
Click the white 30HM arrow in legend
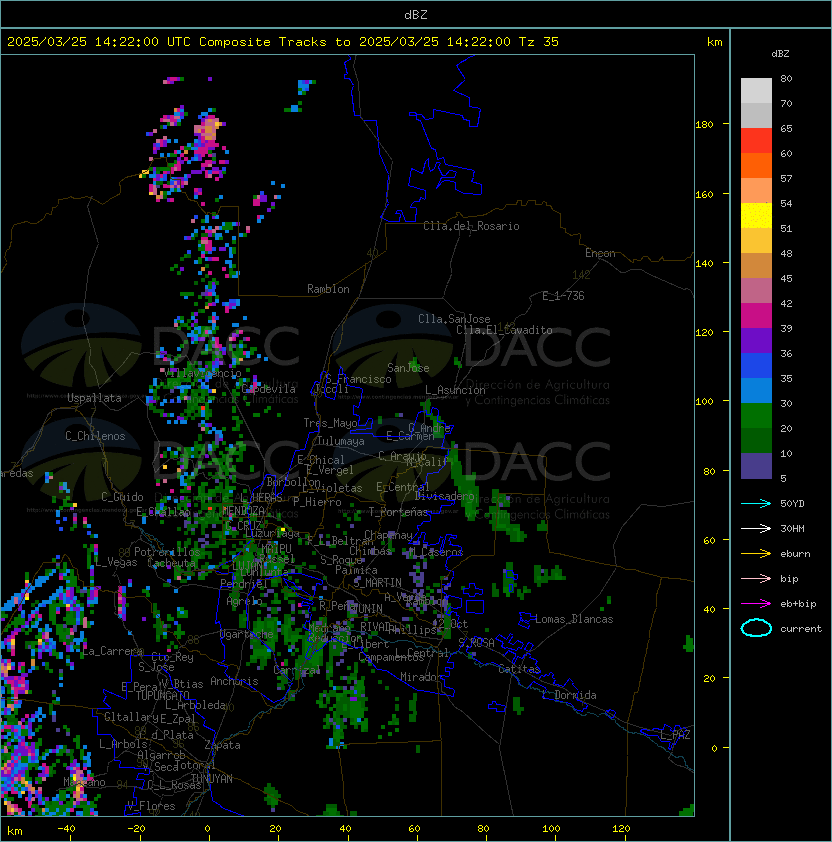click(x=756, y=528)
